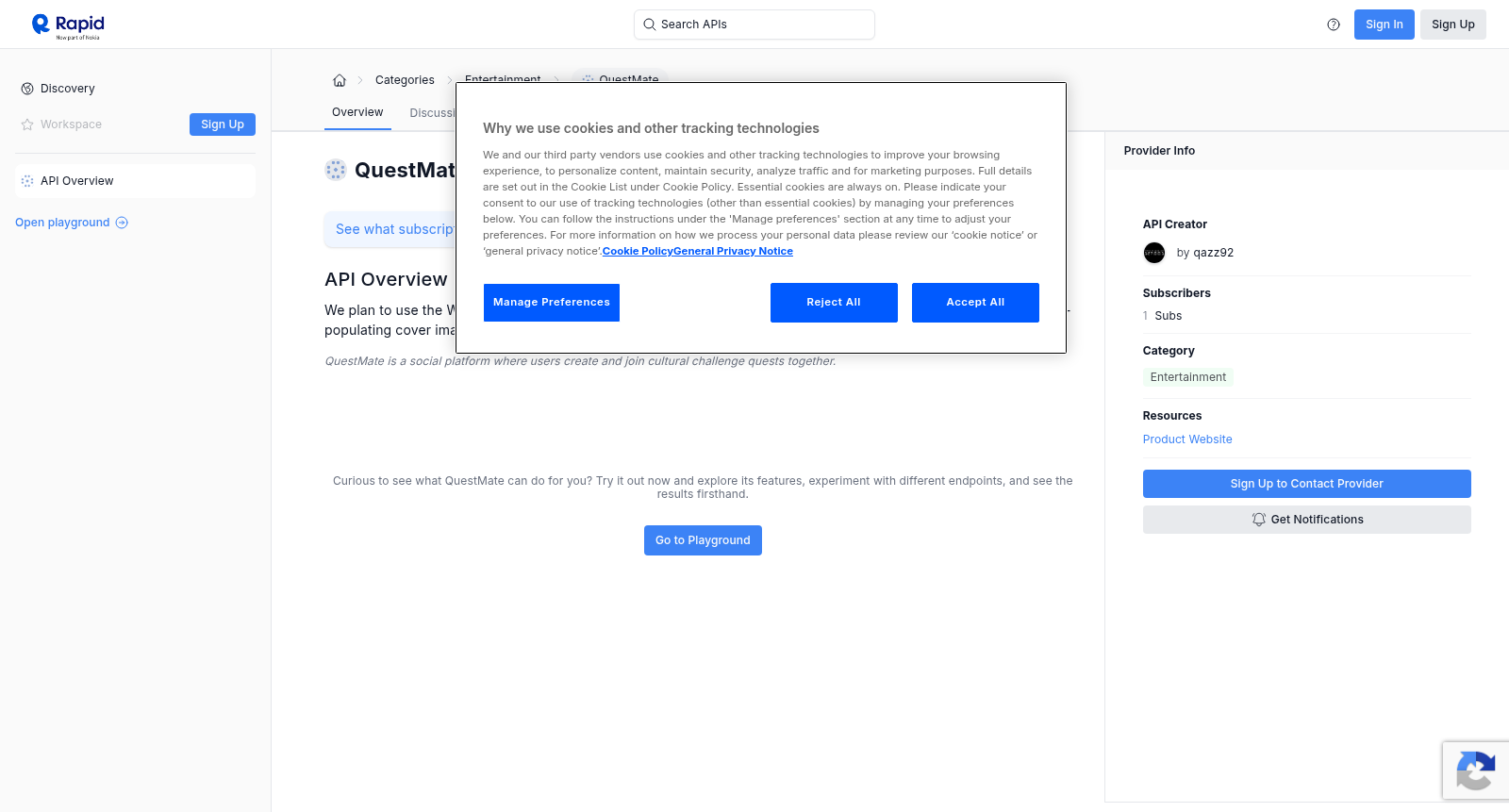The image size is (1509, 812).
Task: Click the Rapid logo
Action: click(x=68, y=25)
